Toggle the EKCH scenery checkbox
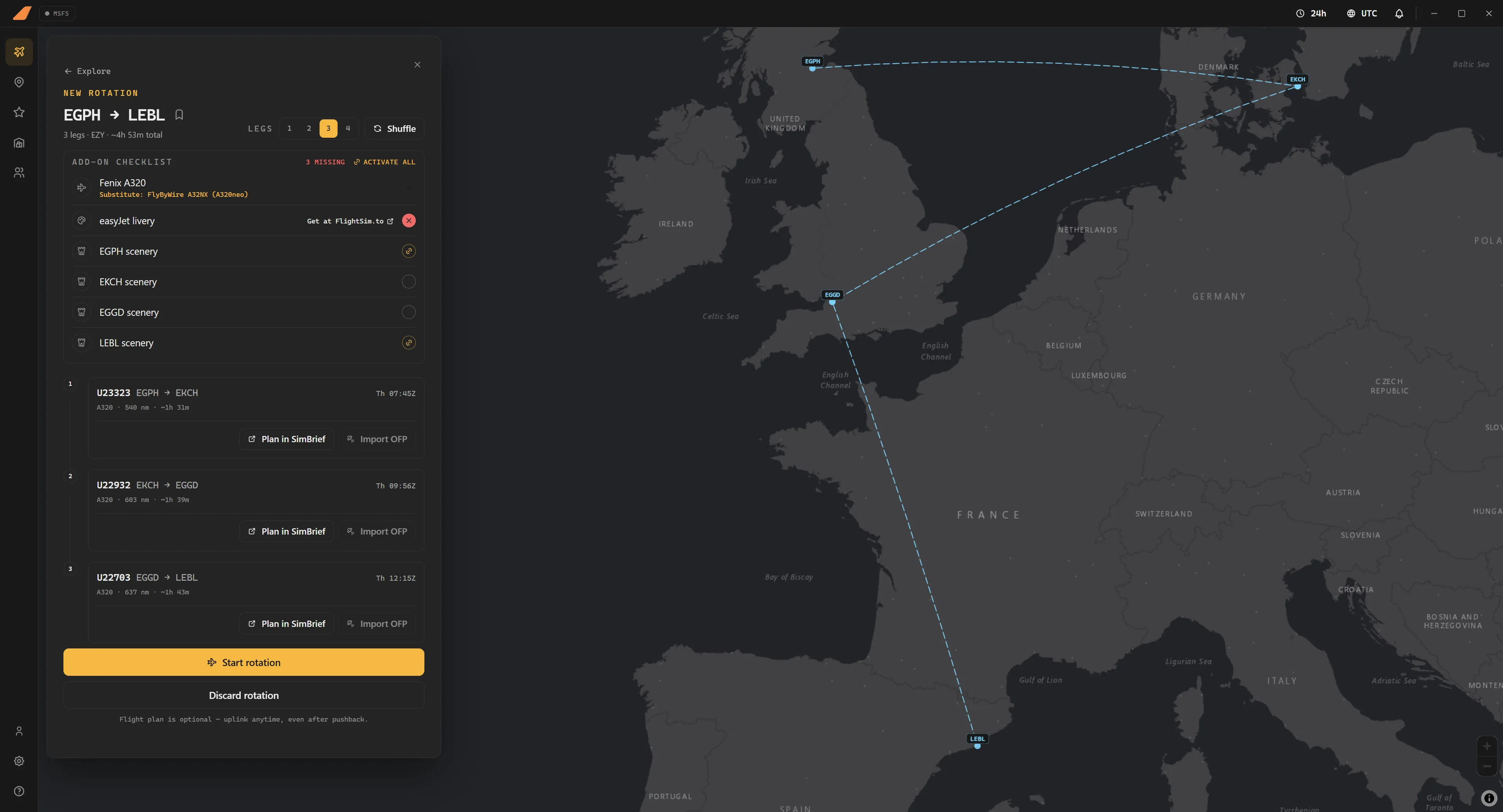This screenshot has height=812, width=1503. [x=409, y=282]
